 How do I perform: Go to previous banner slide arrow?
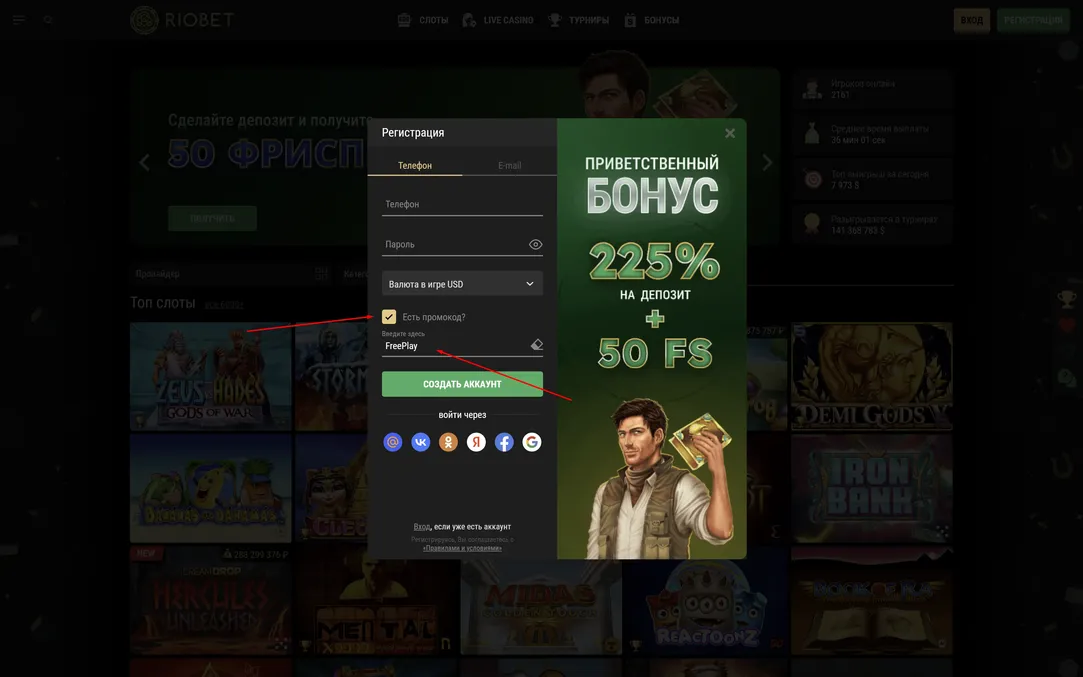tap(144, 163)
